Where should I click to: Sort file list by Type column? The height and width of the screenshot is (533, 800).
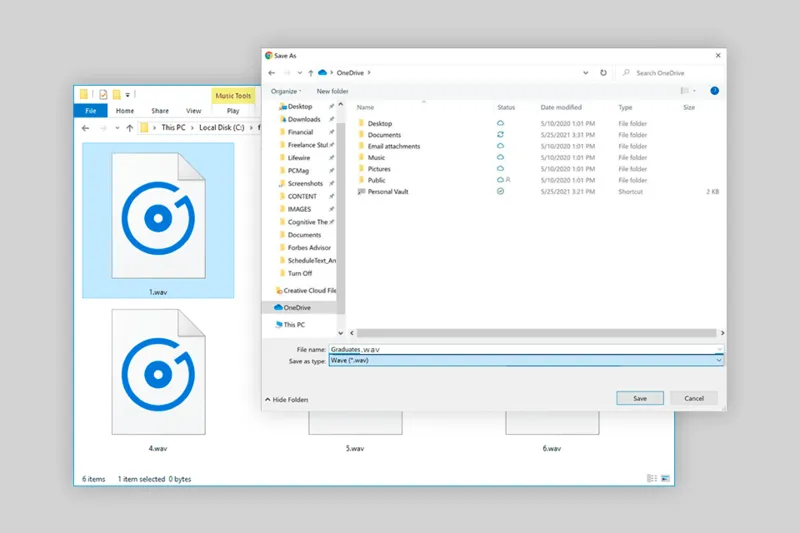click(625, 108)
